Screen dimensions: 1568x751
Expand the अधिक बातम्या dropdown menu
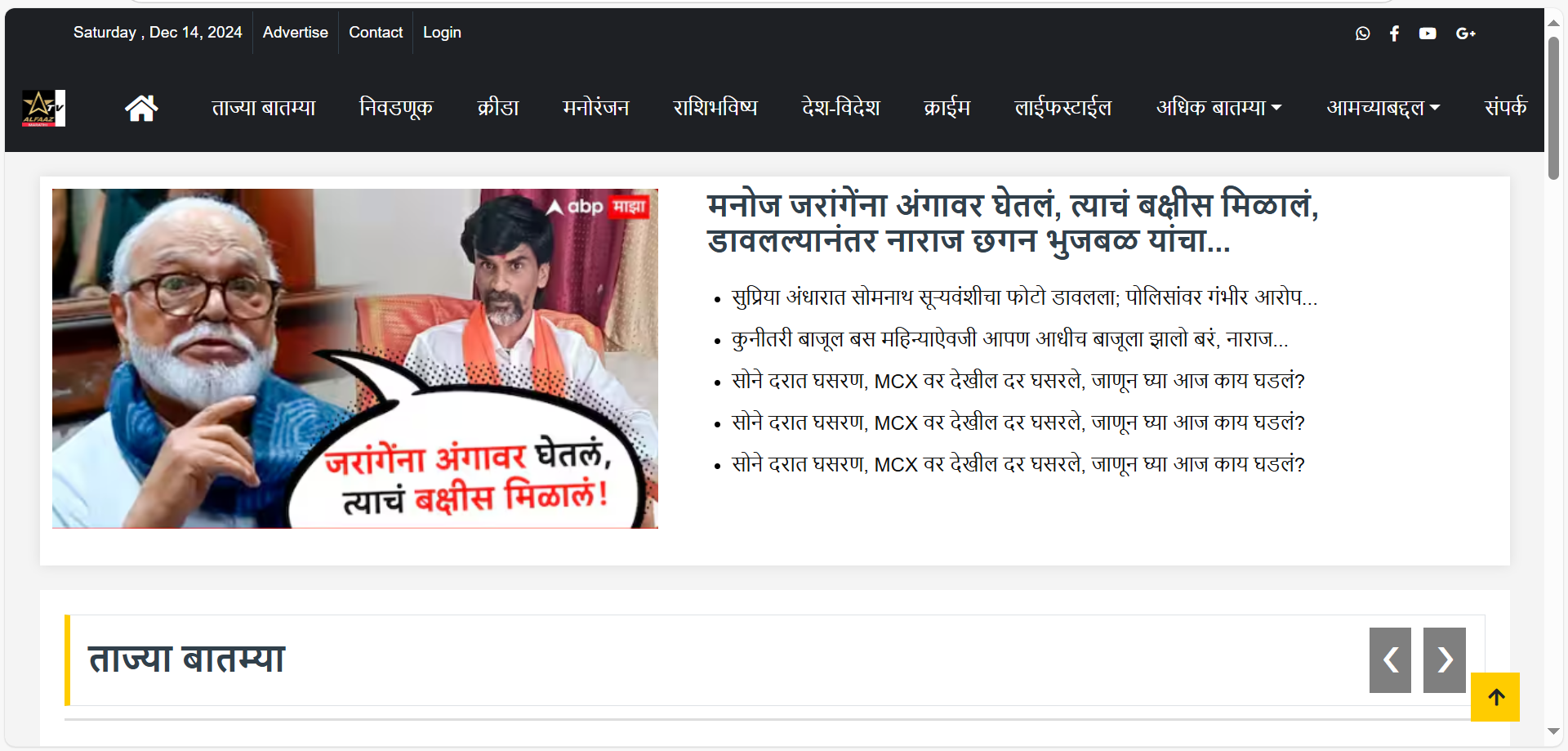point(1218,108)
